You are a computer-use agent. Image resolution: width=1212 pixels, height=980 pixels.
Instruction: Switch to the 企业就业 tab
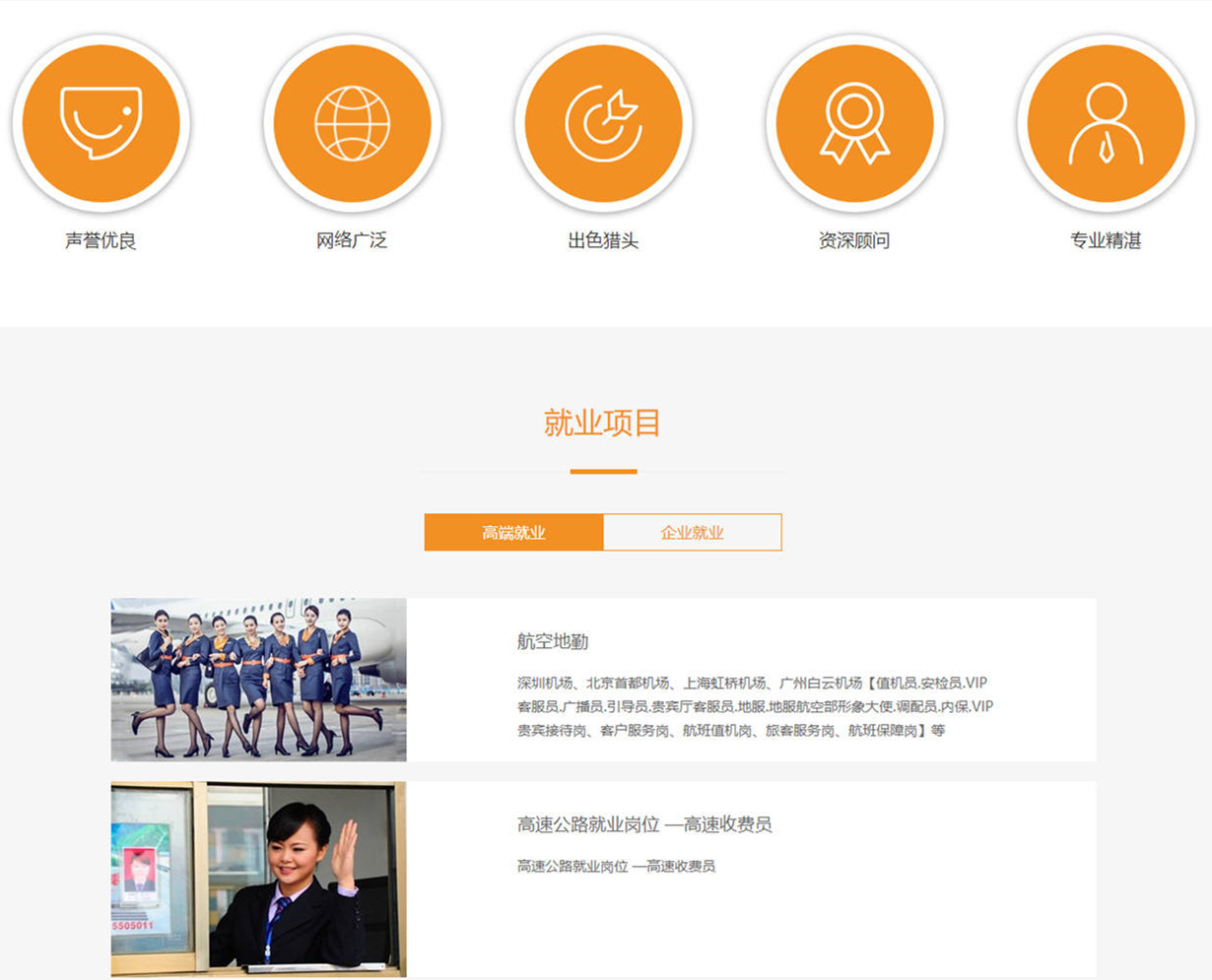click(692, 533)
